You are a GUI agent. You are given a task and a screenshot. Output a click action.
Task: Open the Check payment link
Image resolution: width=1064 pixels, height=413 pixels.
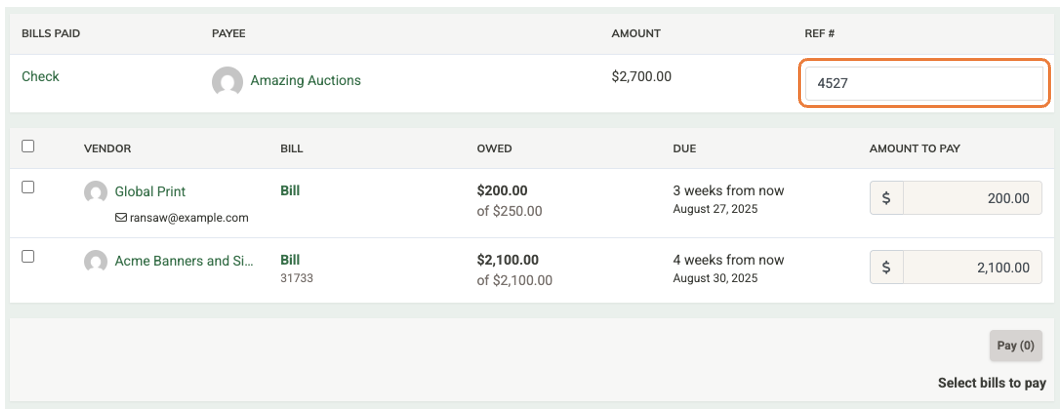click(41, 77)
